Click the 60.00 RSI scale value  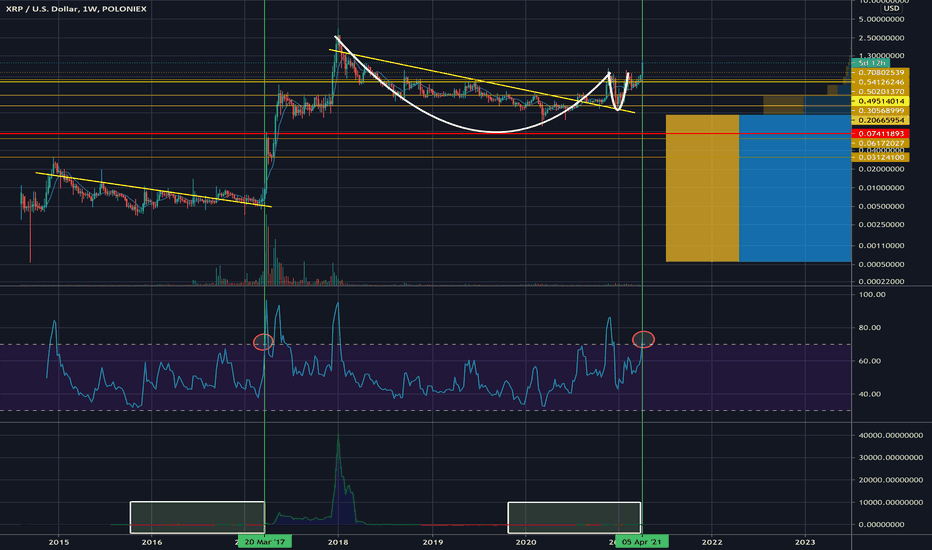(870, 361)
